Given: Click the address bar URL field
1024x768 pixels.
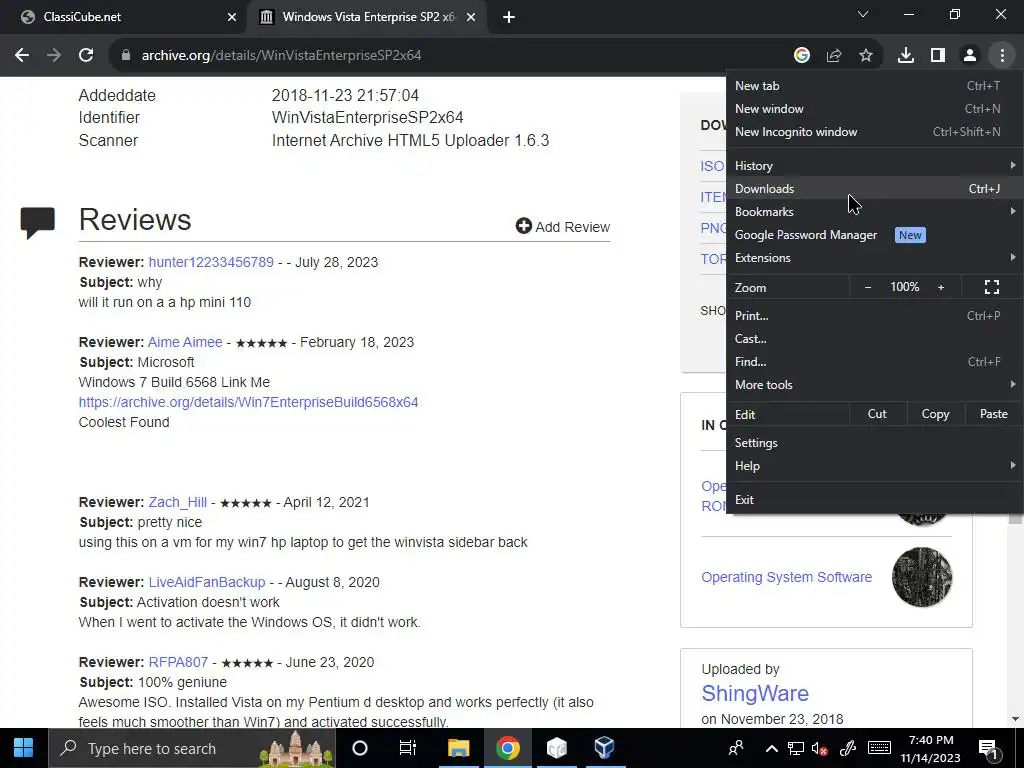Looking at the screenshot, I should point(451,56).
